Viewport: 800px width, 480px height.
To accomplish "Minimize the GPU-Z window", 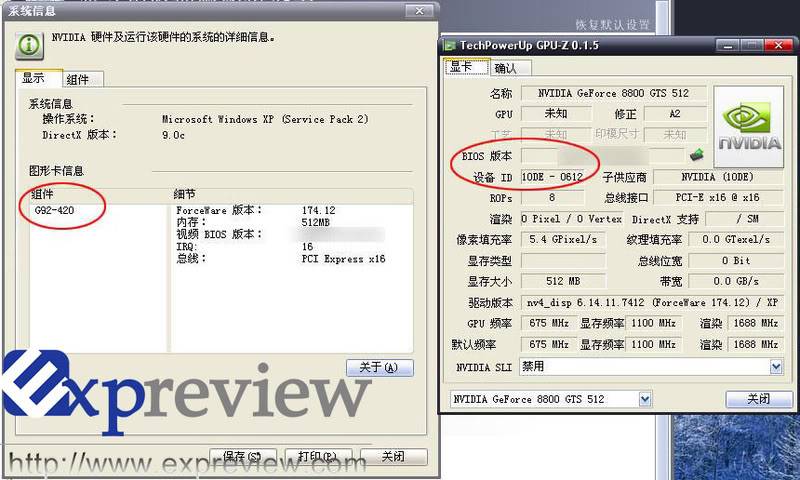I will pos(727,46).
